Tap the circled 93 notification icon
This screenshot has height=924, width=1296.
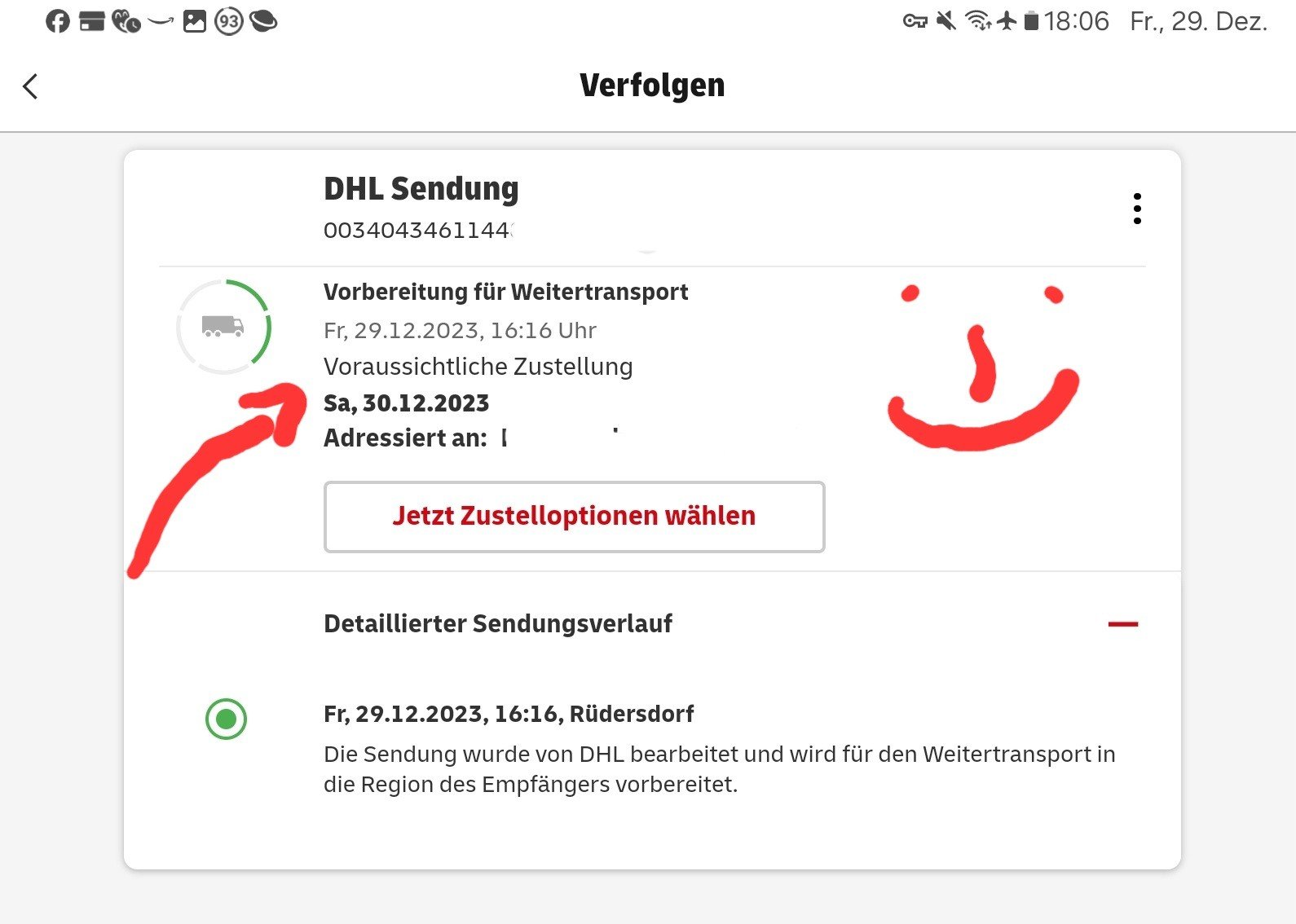pos(229,21)
